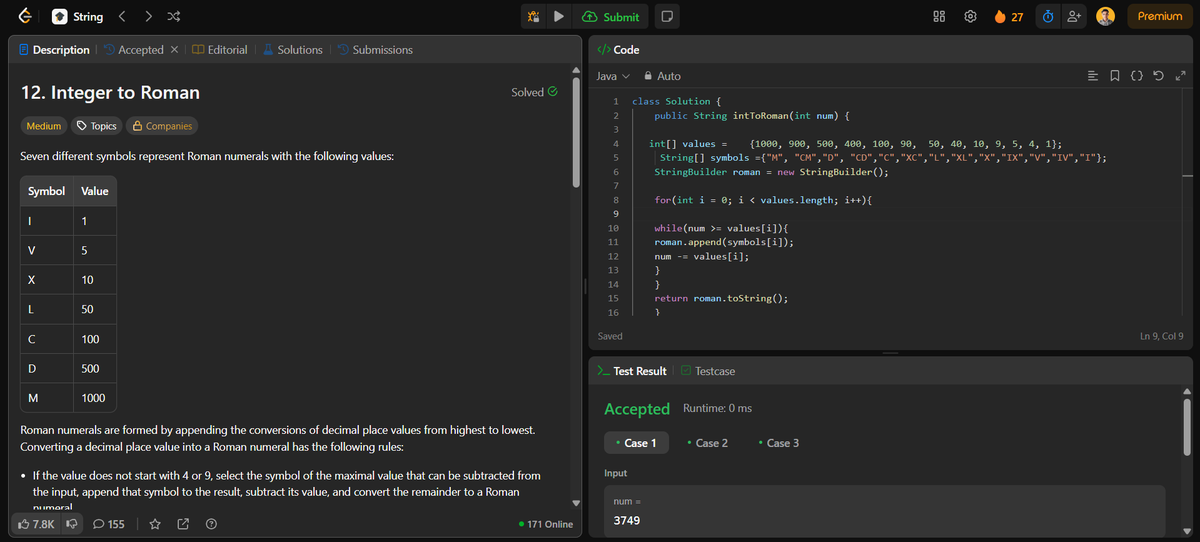Click the problem title Integer to Roman

[110, 93]
